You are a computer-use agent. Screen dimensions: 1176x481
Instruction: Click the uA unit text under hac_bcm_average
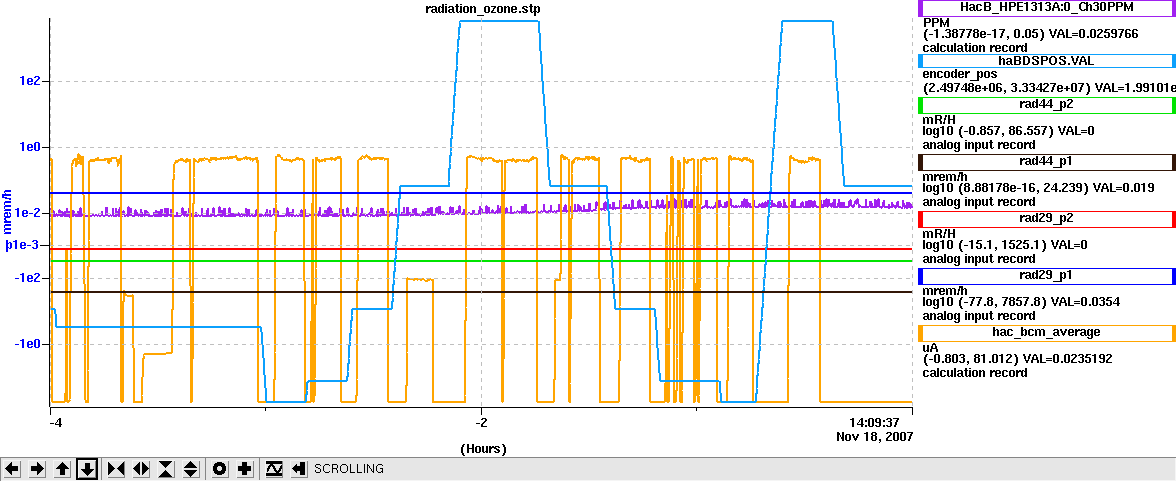click(x=930, y=347)
